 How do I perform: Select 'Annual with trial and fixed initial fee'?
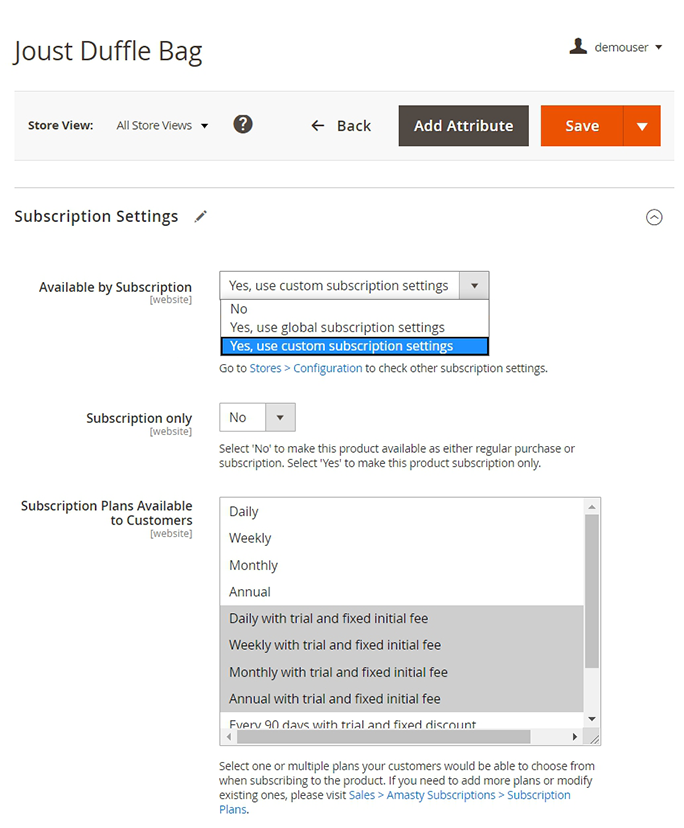pos(335,699)
